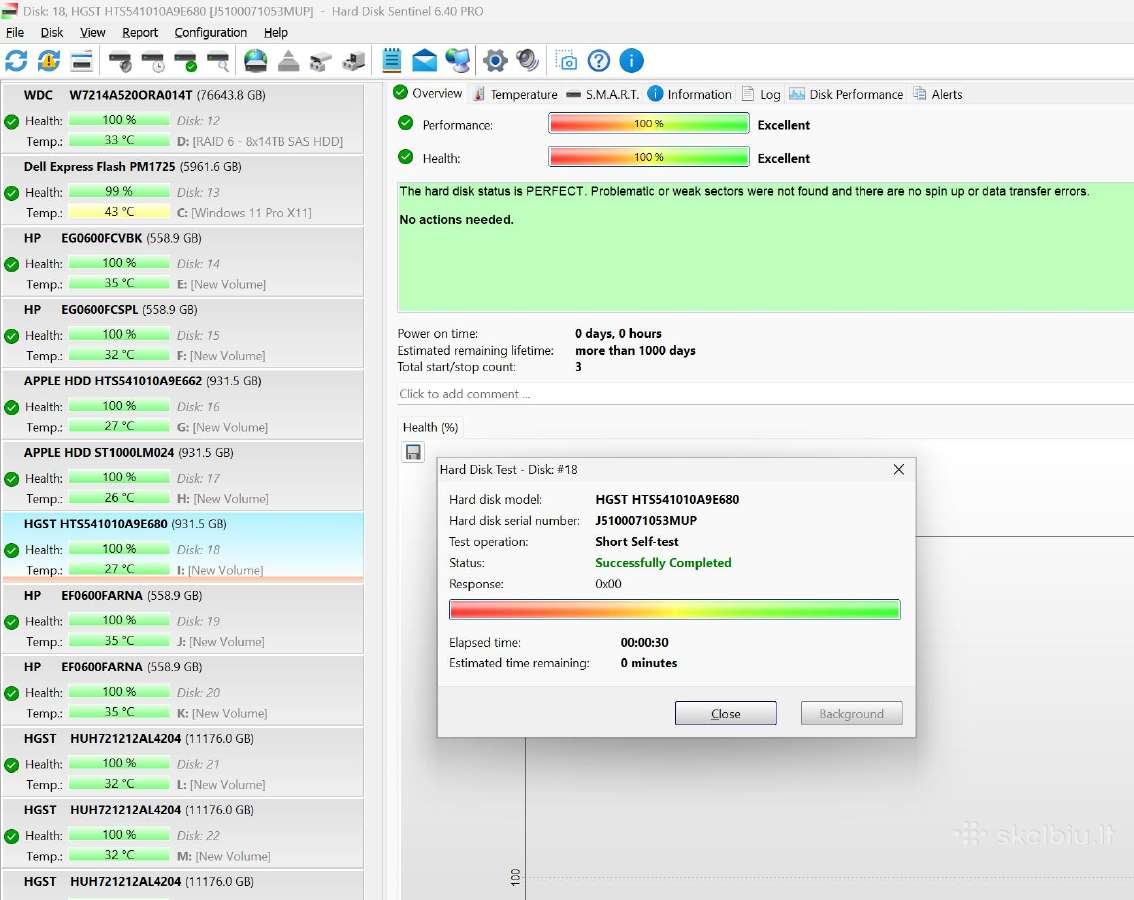Click the 43 °C temperature bar of Dell disk
This screenshot has width=1134, height=900.
click(119, 212)
